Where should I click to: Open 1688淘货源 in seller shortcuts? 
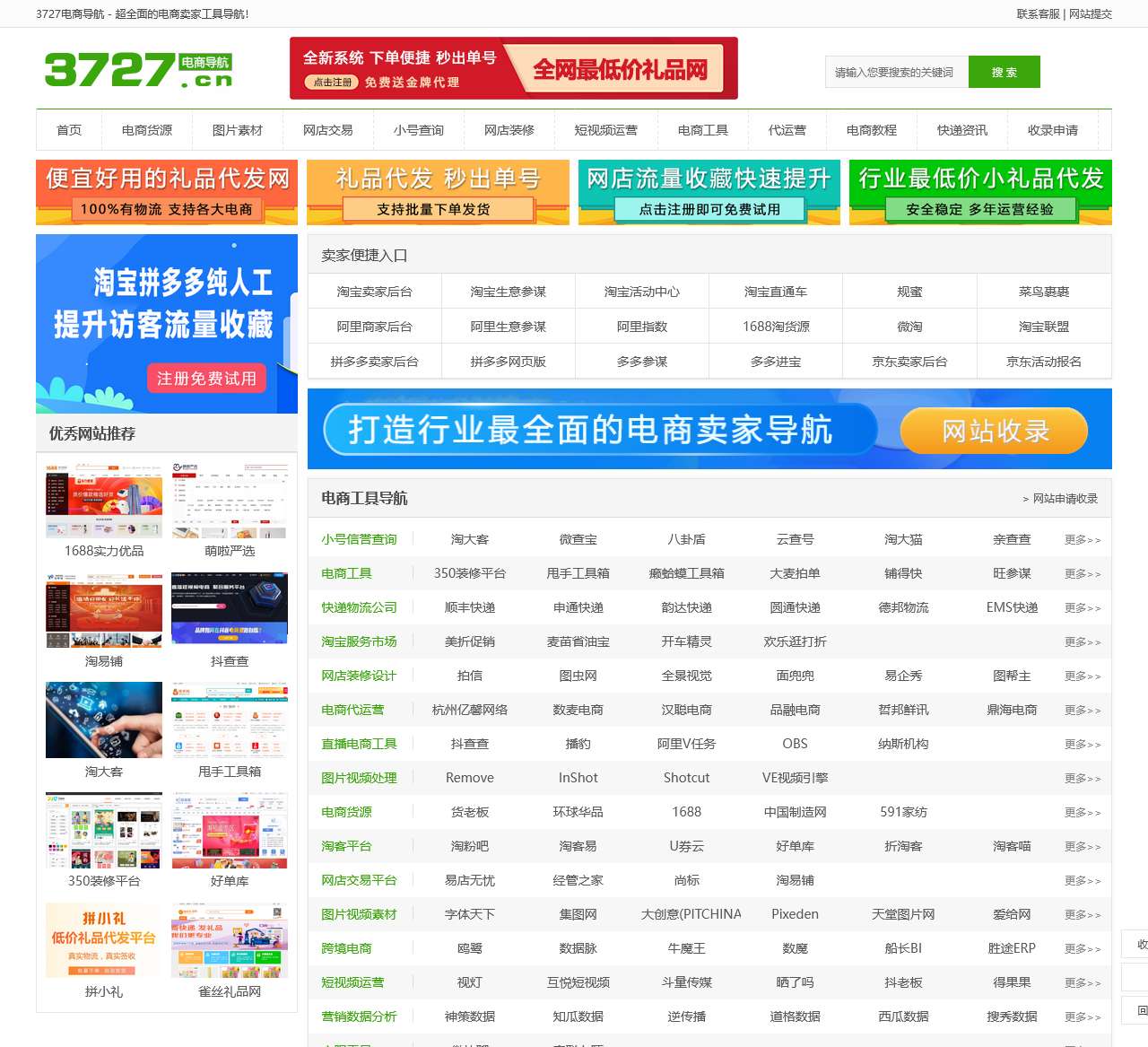click(x=776, y=327)
